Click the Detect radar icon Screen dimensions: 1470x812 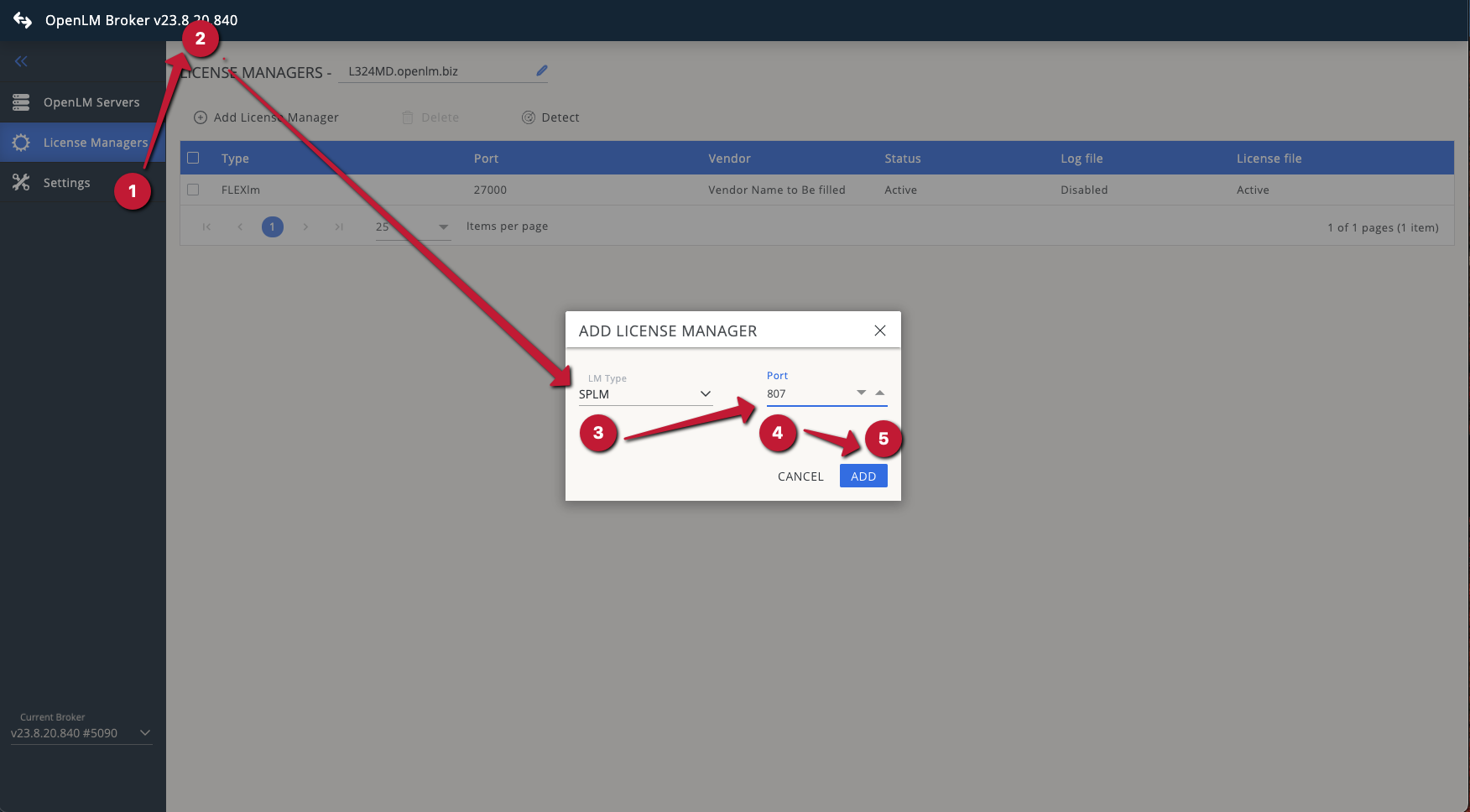pyautogui.click(x=529, y=117)
